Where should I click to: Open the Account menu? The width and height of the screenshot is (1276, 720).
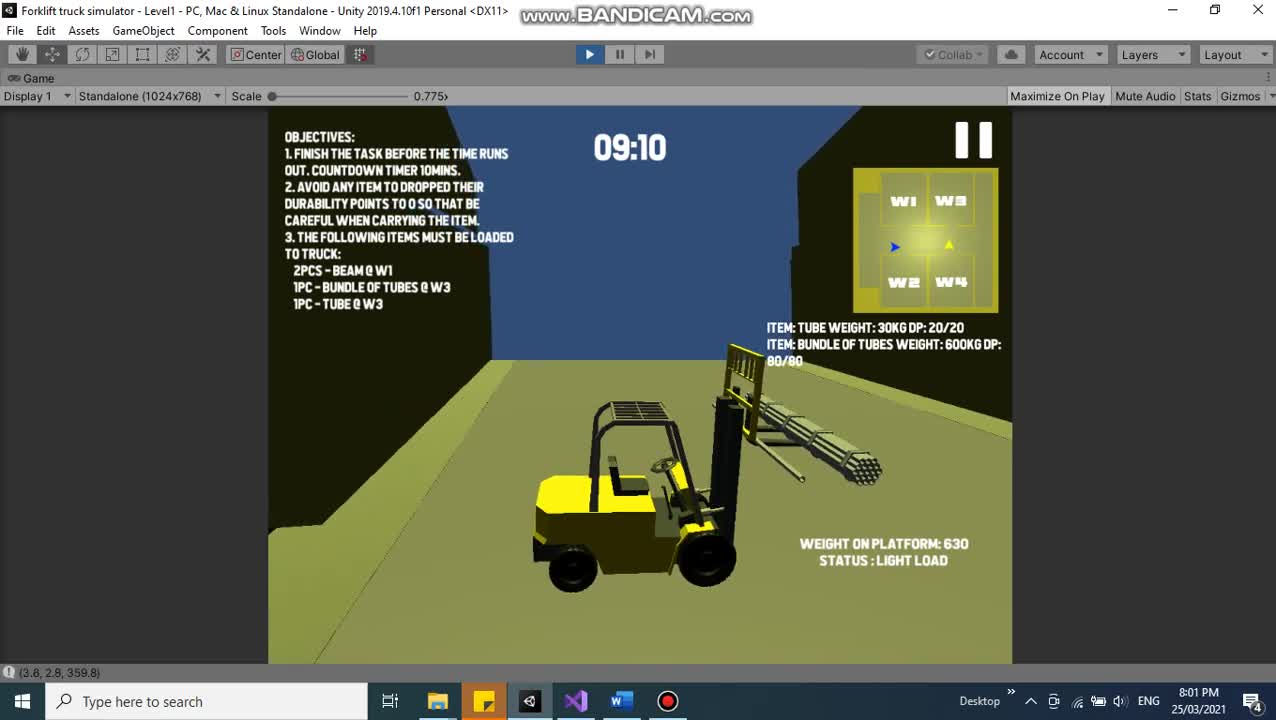coord(1069,54)
